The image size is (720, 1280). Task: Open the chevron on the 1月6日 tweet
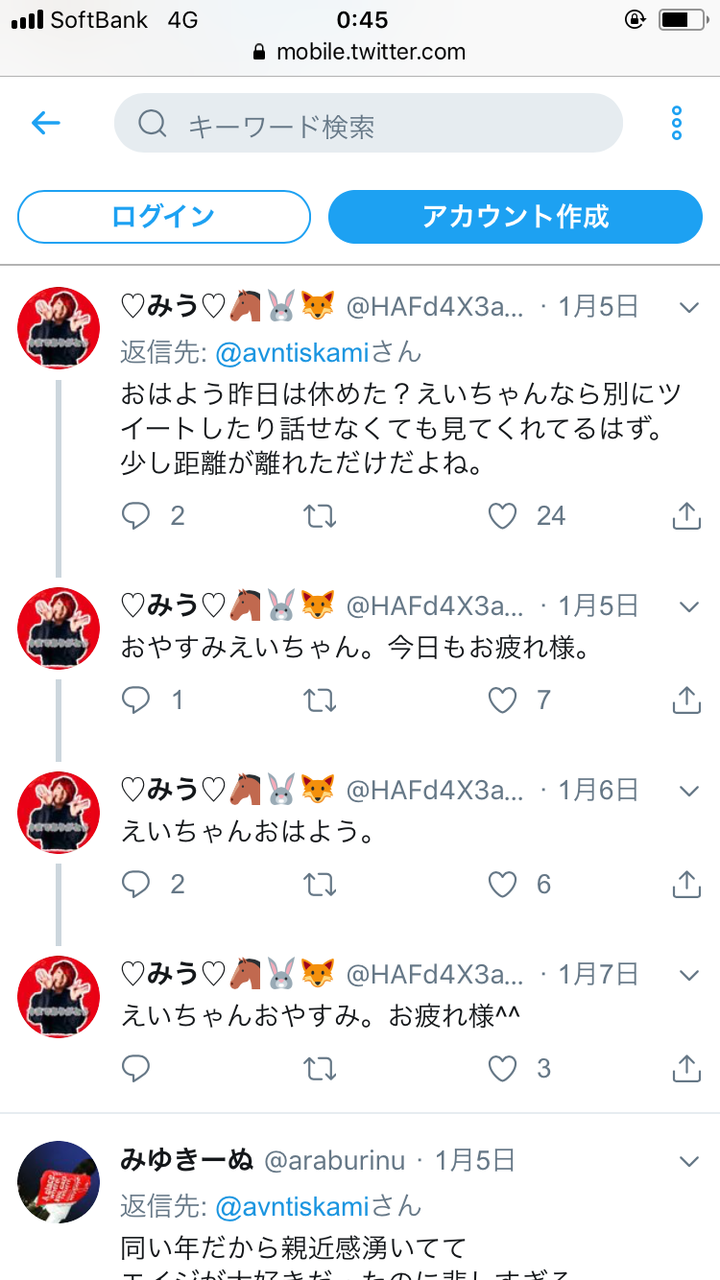(x=688, y=790)
